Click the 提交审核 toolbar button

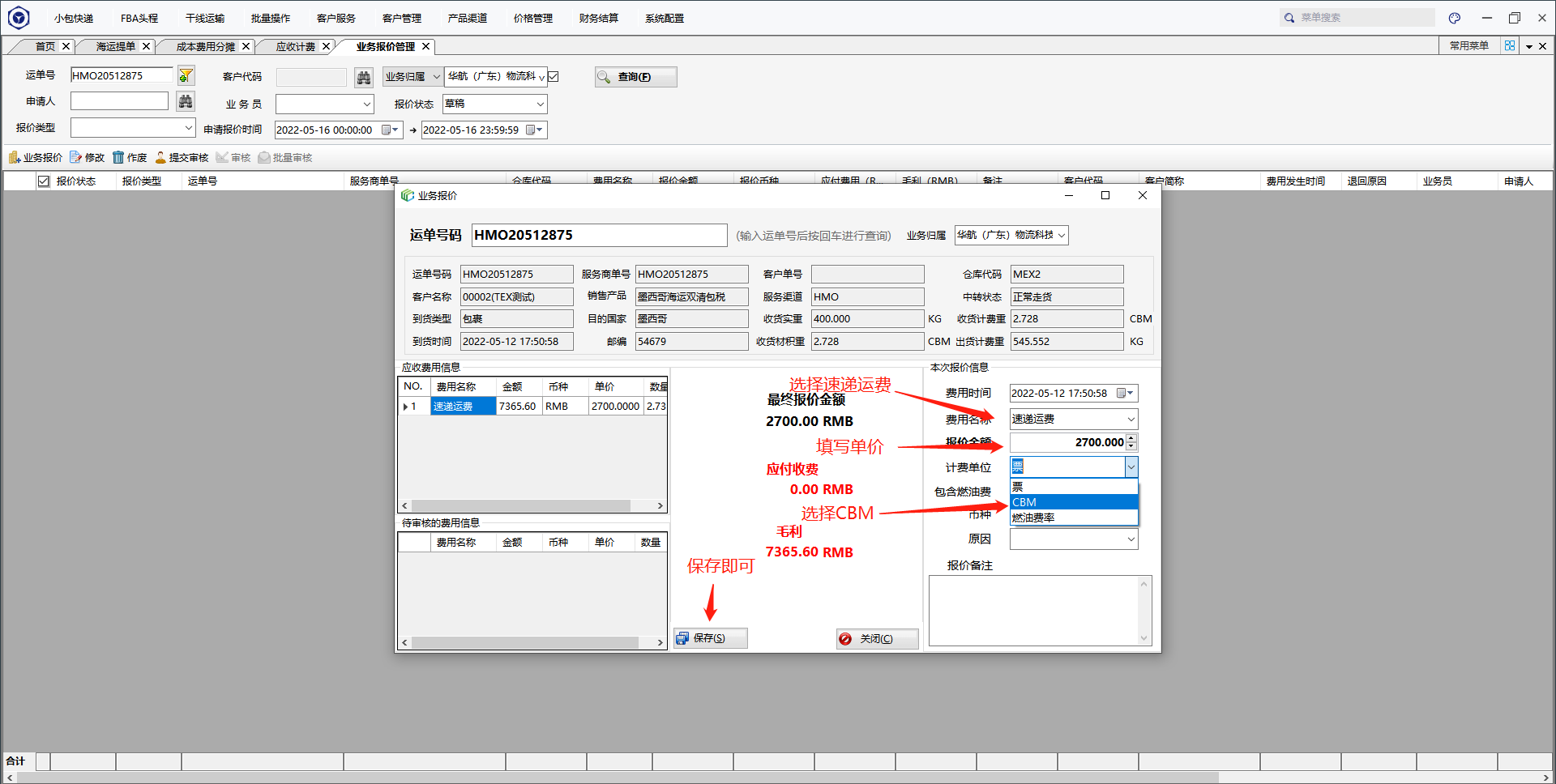182,157
